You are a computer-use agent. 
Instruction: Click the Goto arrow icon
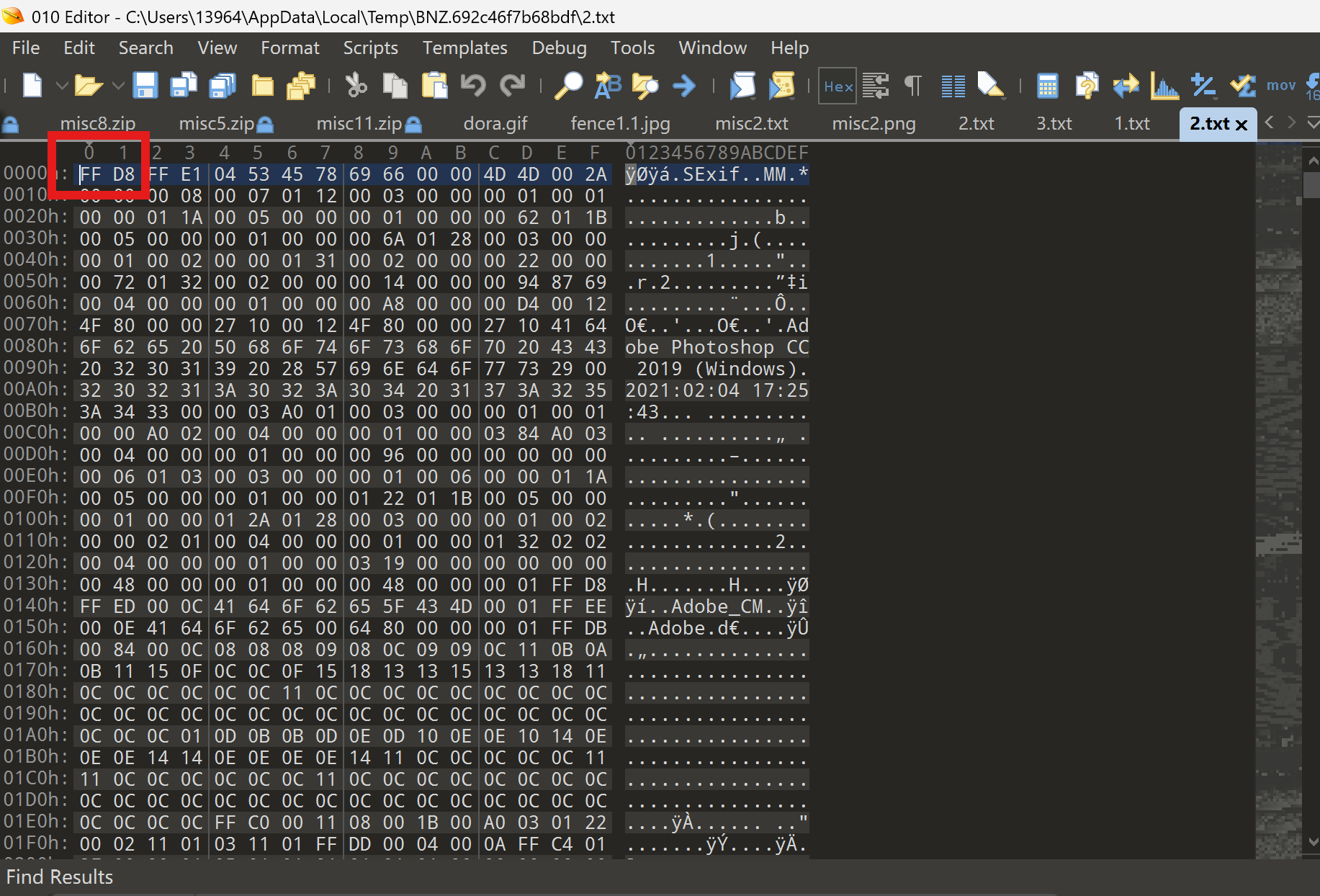[684, 86]
